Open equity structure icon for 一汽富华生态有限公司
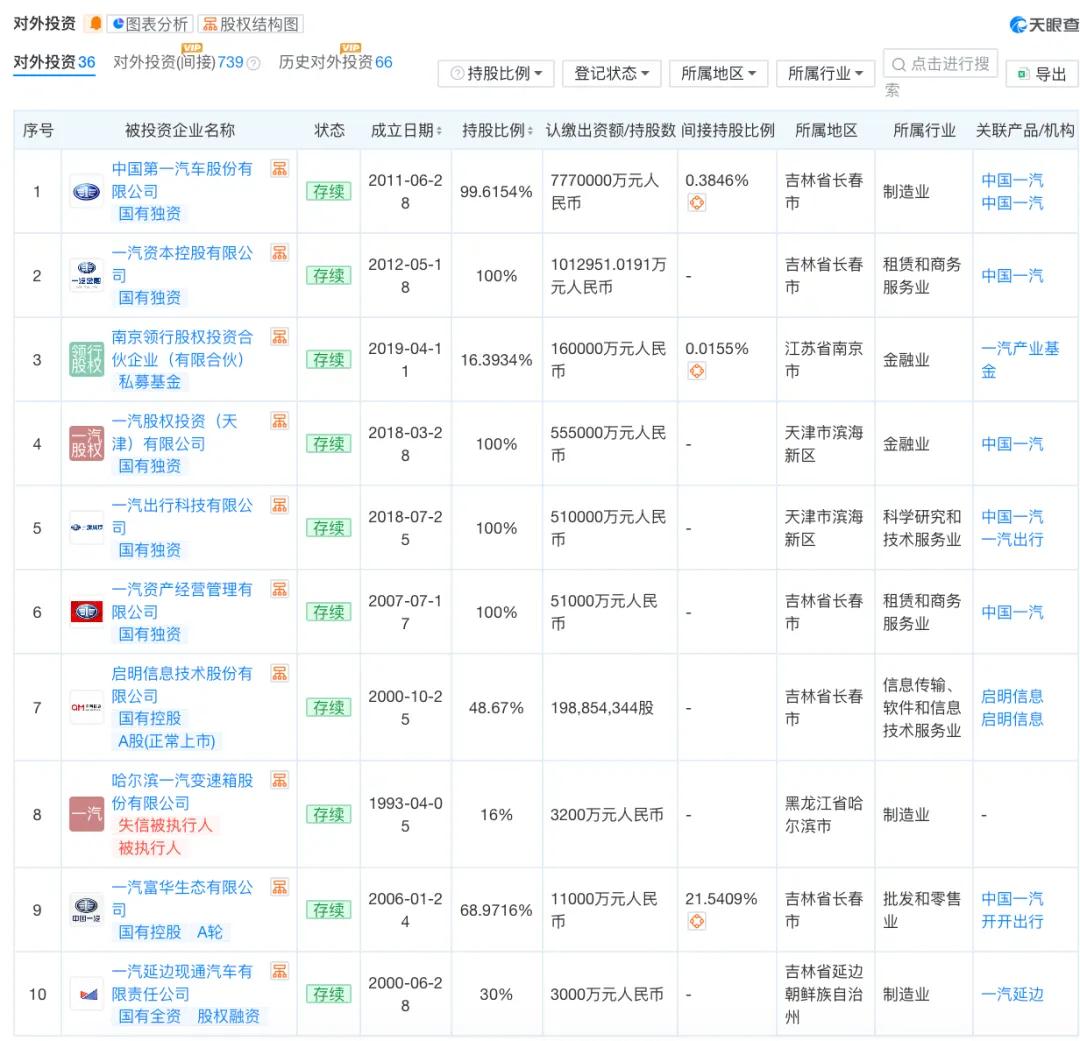The image size is (1080, 1041). [280, 887]
